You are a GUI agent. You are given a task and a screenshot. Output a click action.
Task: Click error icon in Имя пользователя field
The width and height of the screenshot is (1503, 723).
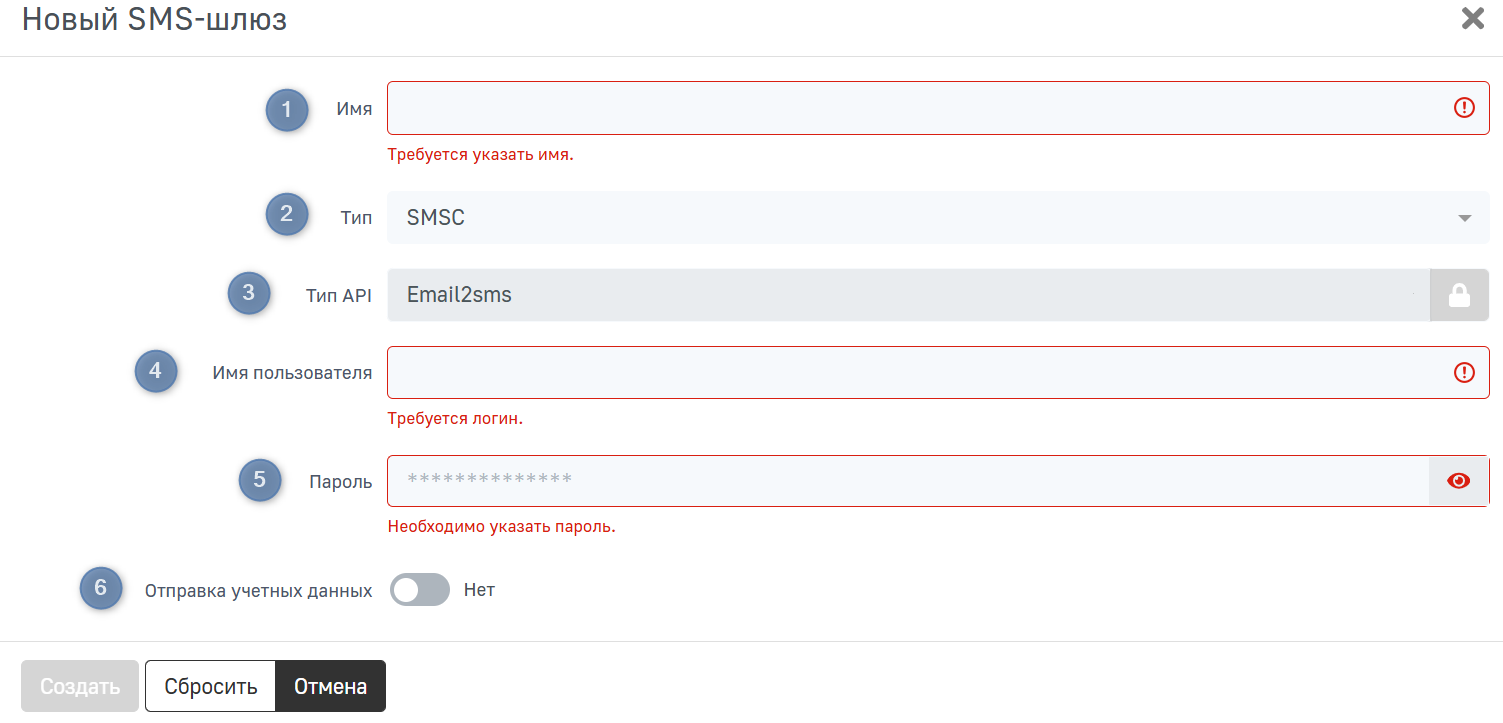pyautogui.click(x=1464, y=373)
